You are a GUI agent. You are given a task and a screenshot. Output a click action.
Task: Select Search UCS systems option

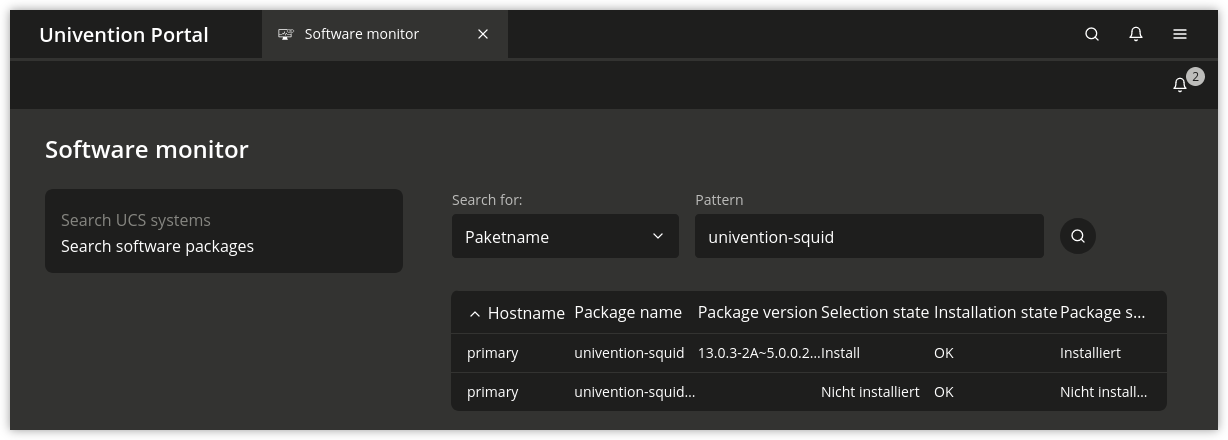point(136,220)
